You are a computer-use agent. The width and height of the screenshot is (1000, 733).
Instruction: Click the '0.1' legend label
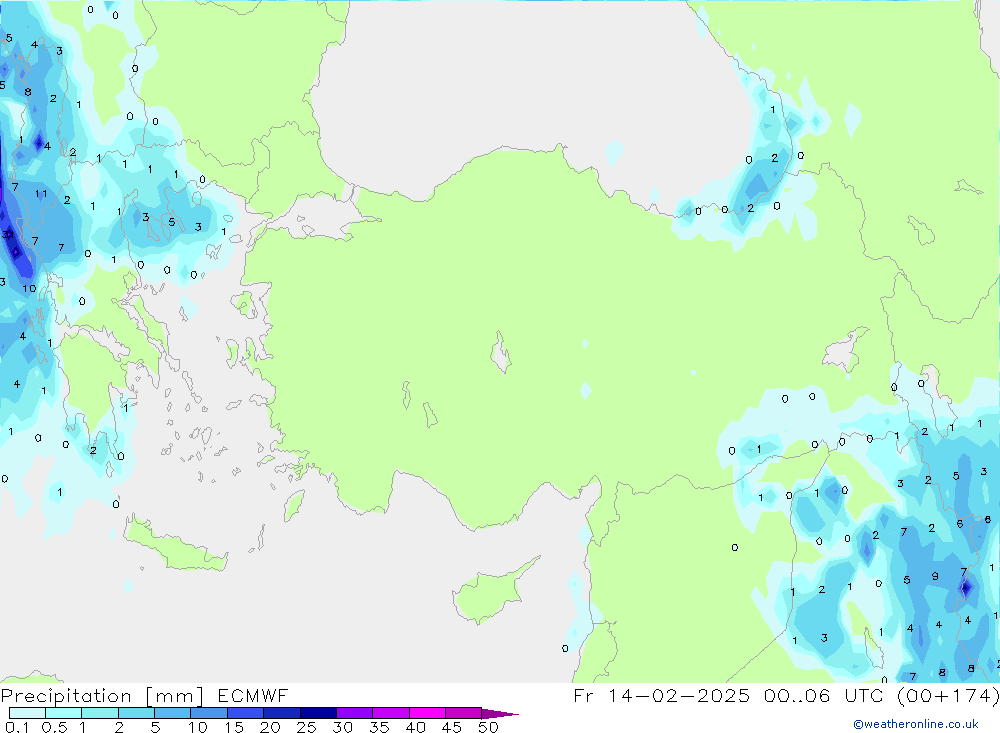coord(17,727)
